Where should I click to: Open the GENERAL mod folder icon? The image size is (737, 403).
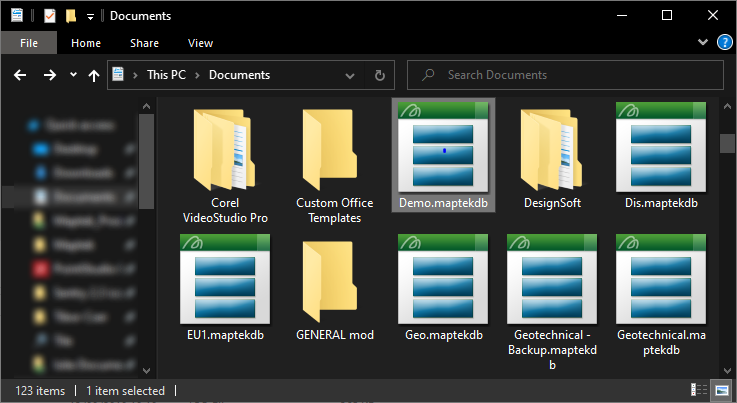click(x=329, y=282)
